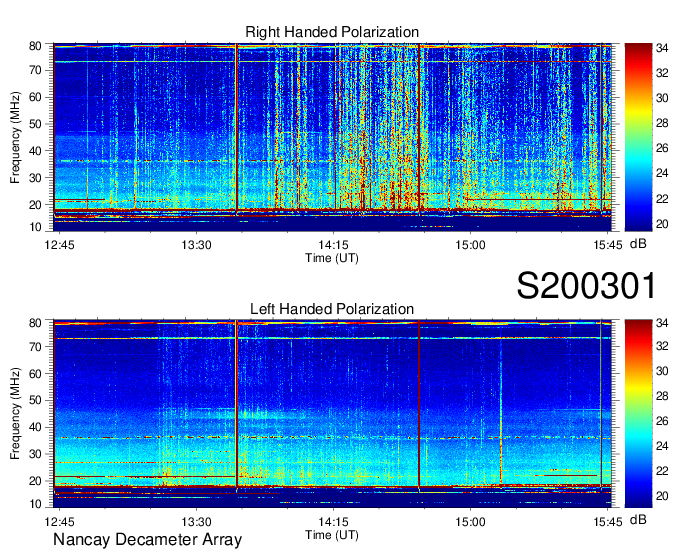Click the 10 MHz tick on Left Handed plot
The image size is (680, 552).
point(35,504)
